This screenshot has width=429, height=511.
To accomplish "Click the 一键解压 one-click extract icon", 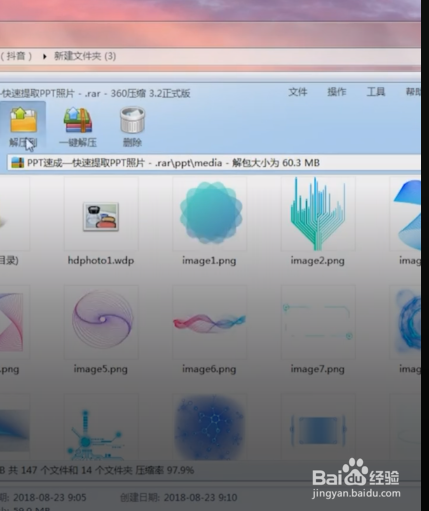I will tap(78, 120).
